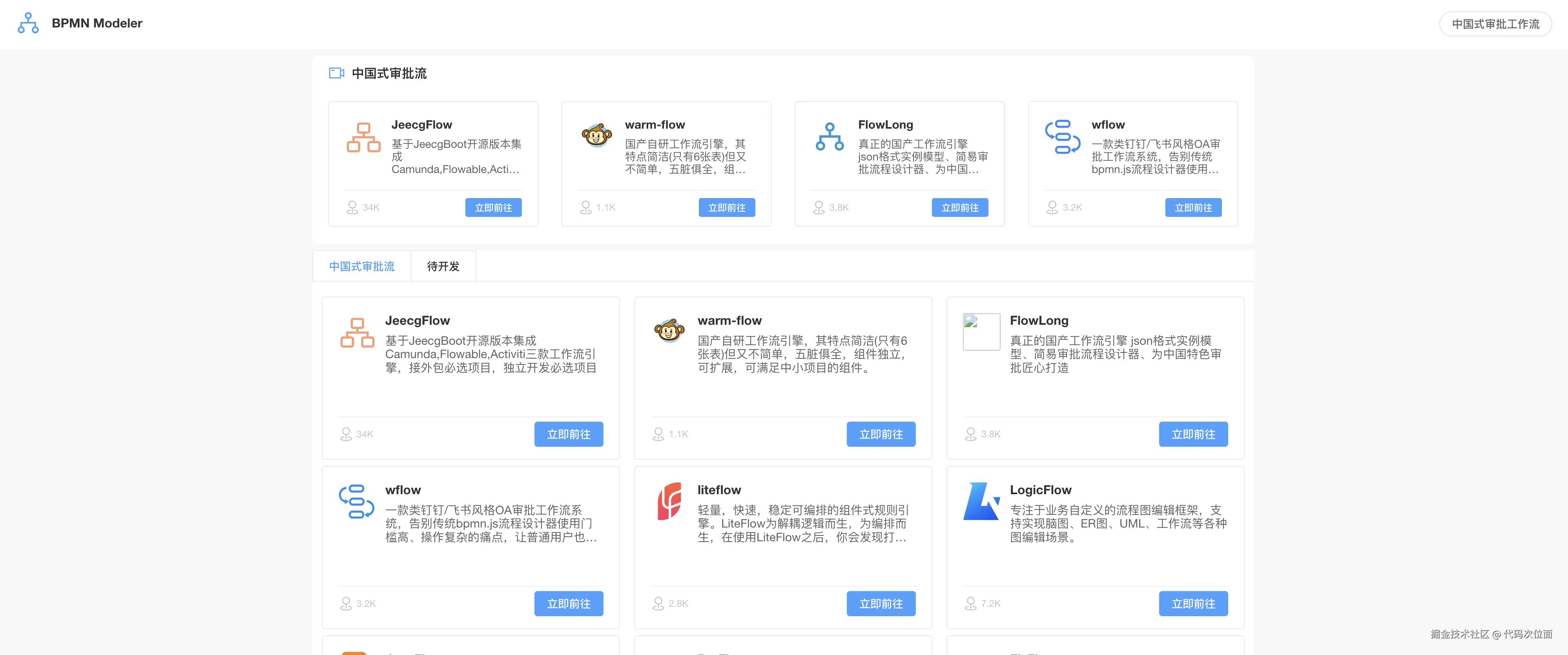Screen dimensions: 1568x655
Task: Click 立即前往 on the featured JeecgFlow card
Action: coord(494,207)
